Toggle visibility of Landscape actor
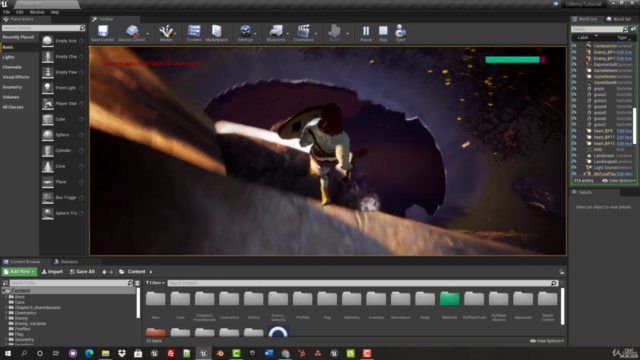Viewport: 640px width, 360px height. [x=574, y=156]
